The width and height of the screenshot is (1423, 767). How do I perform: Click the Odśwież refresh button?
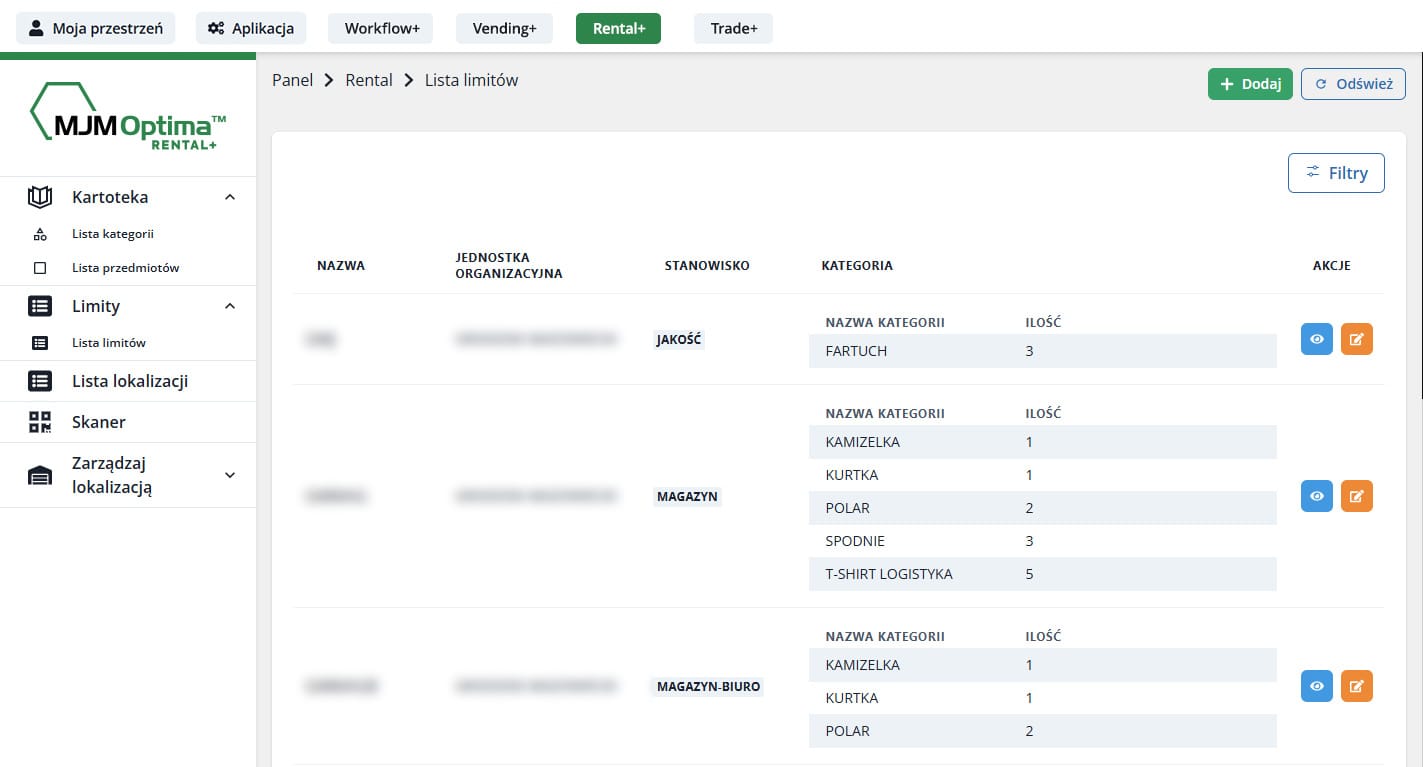[x=1353, y=84]
